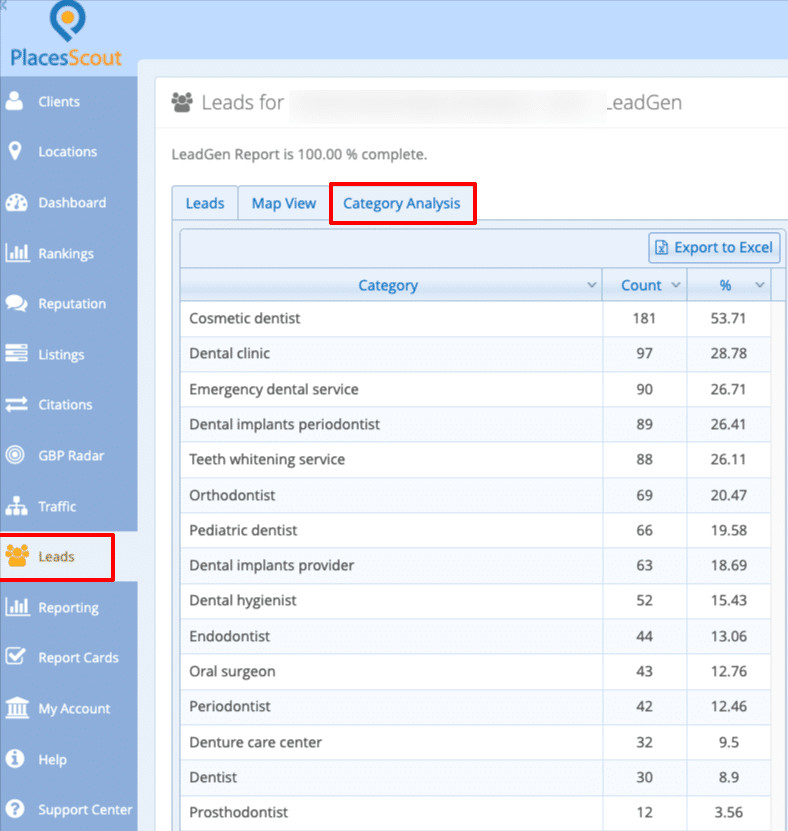Open Locations via the map pin icon
Viewport: 788px width, 831px height.
click(x=16, y=152)
